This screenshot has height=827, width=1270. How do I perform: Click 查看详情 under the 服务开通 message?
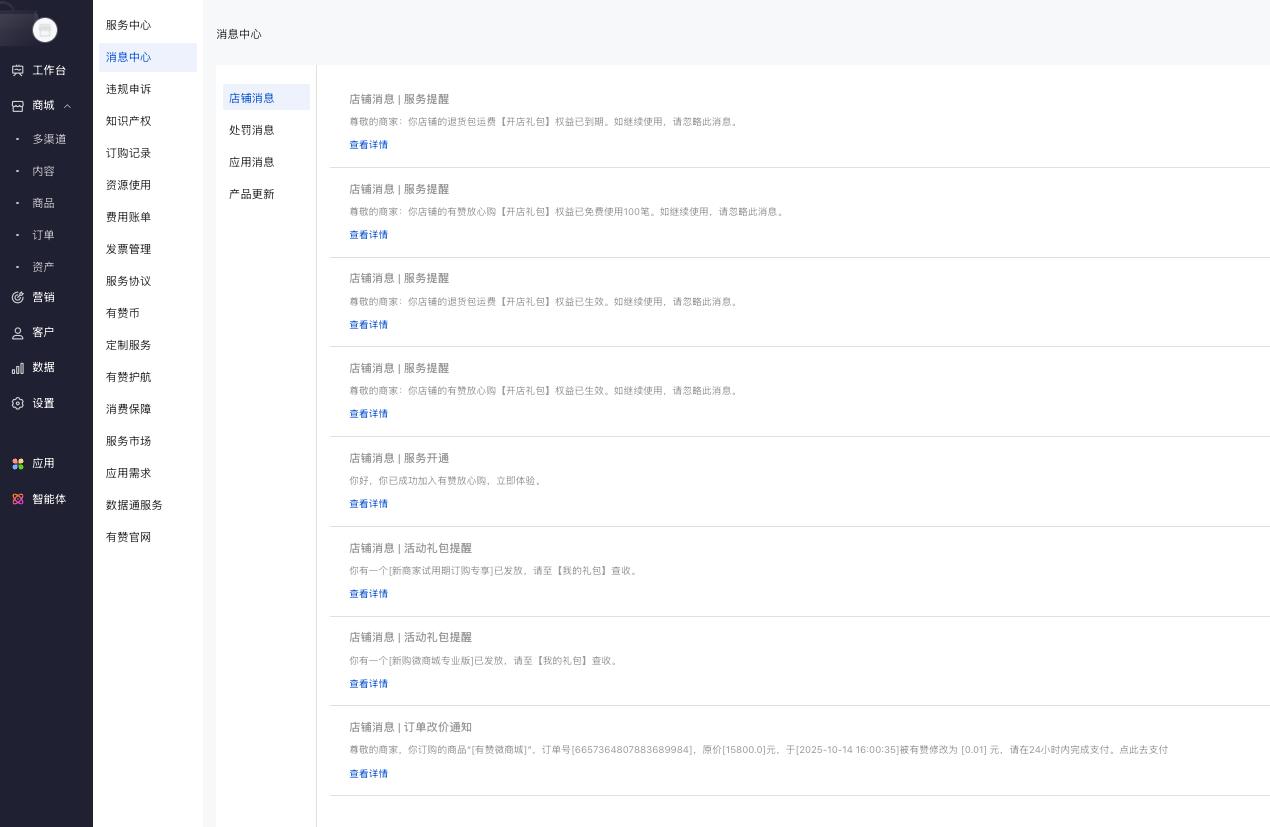(x=368, y=504)
